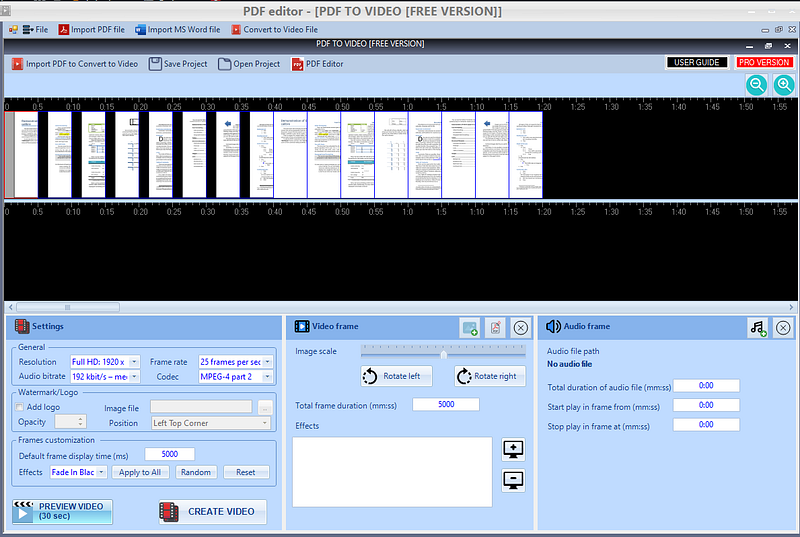Click the 1:0 marker on the upper timeline ruler
Screen dimensions: 800x537
pyautogui.click(x=408, y=107)
